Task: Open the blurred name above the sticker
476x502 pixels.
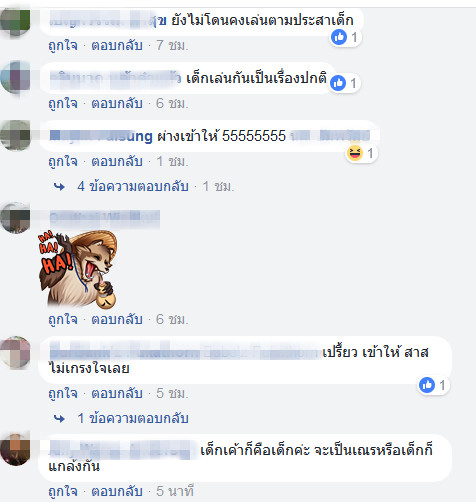Action: click(105, 219)
